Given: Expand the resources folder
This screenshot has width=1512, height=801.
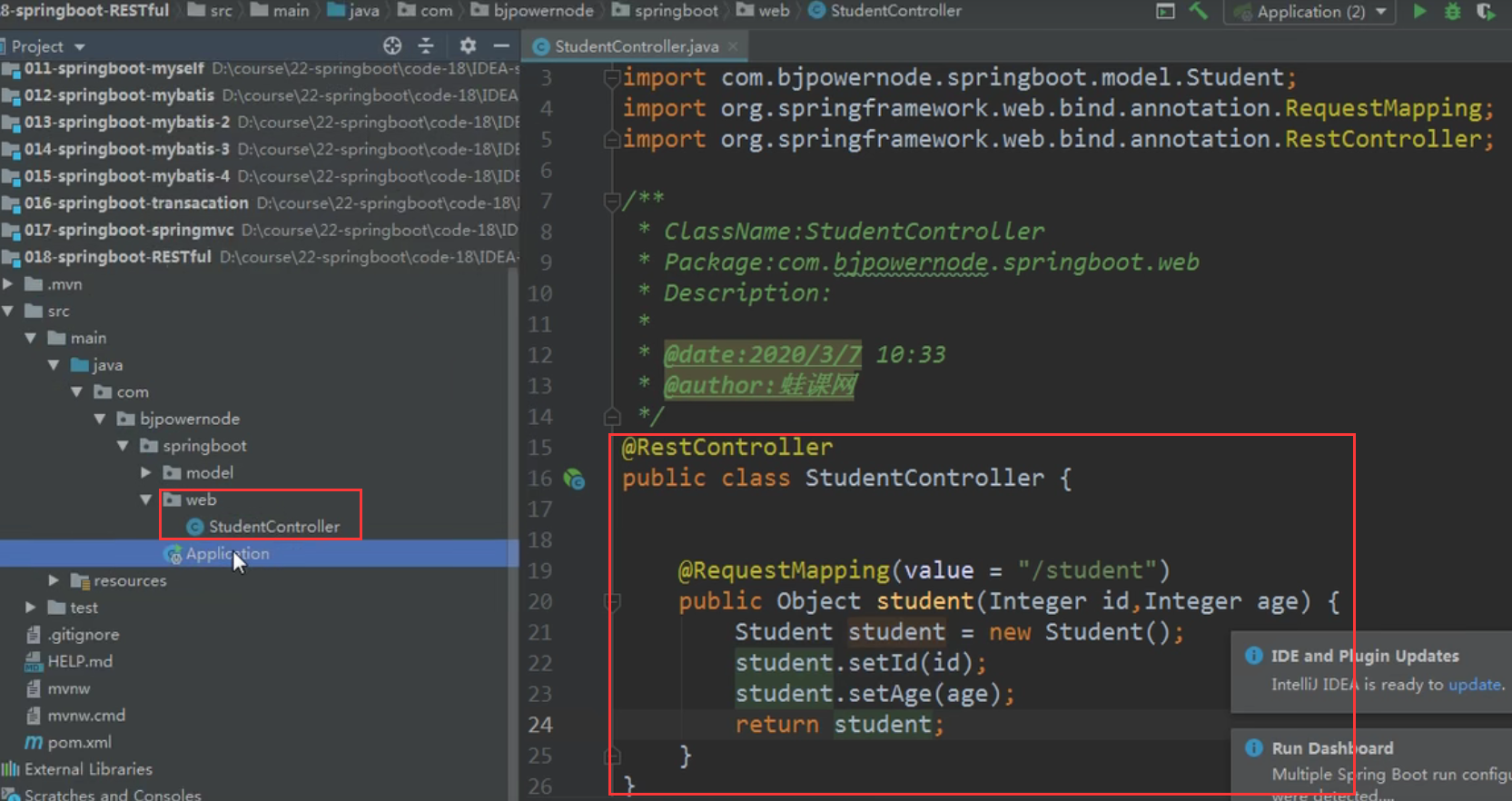Looking at the screenshot, I should tap(54, 580).
